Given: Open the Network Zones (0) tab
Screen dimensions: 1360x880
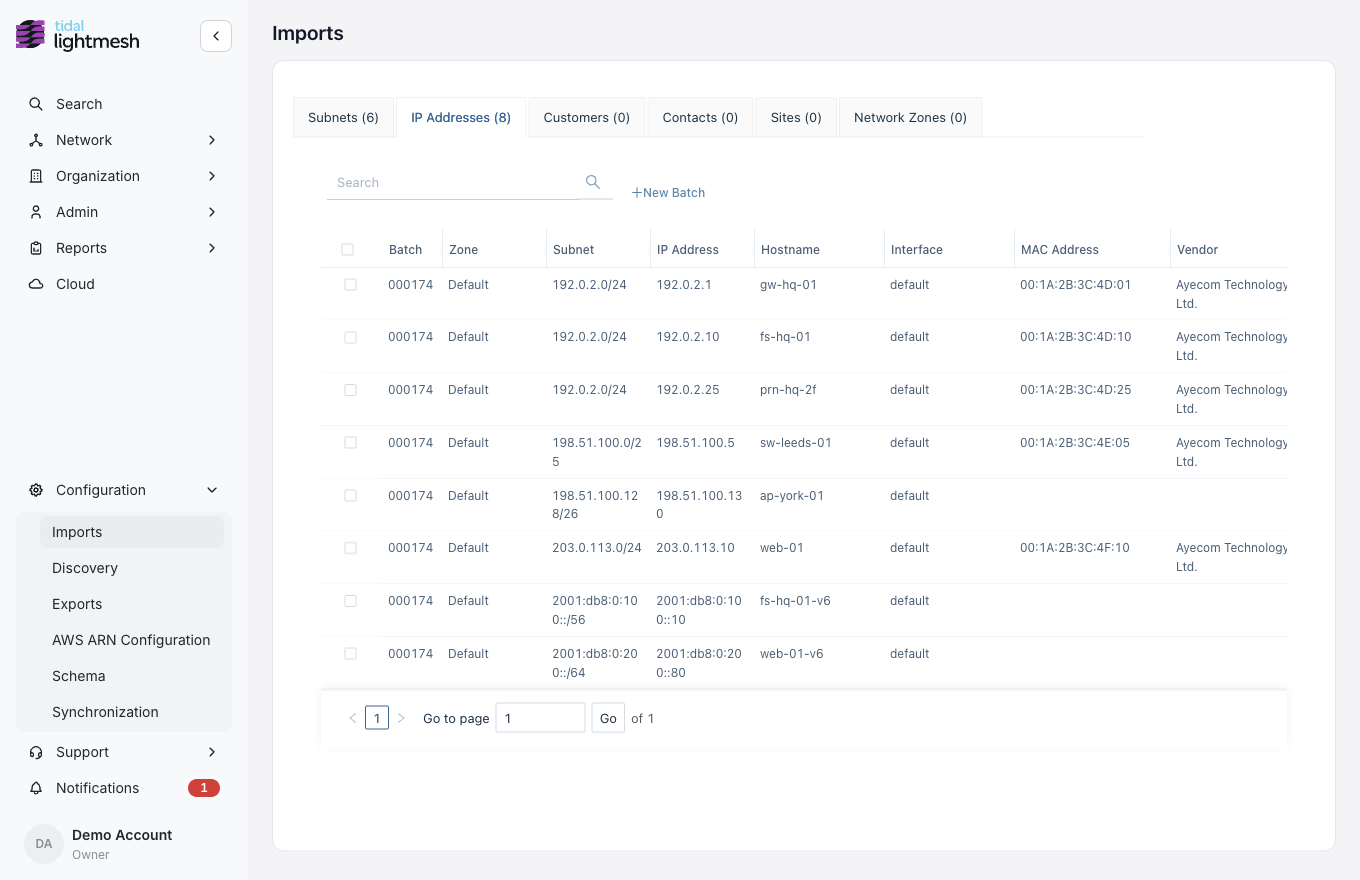Looking at the screenshot, I should 910,117.
